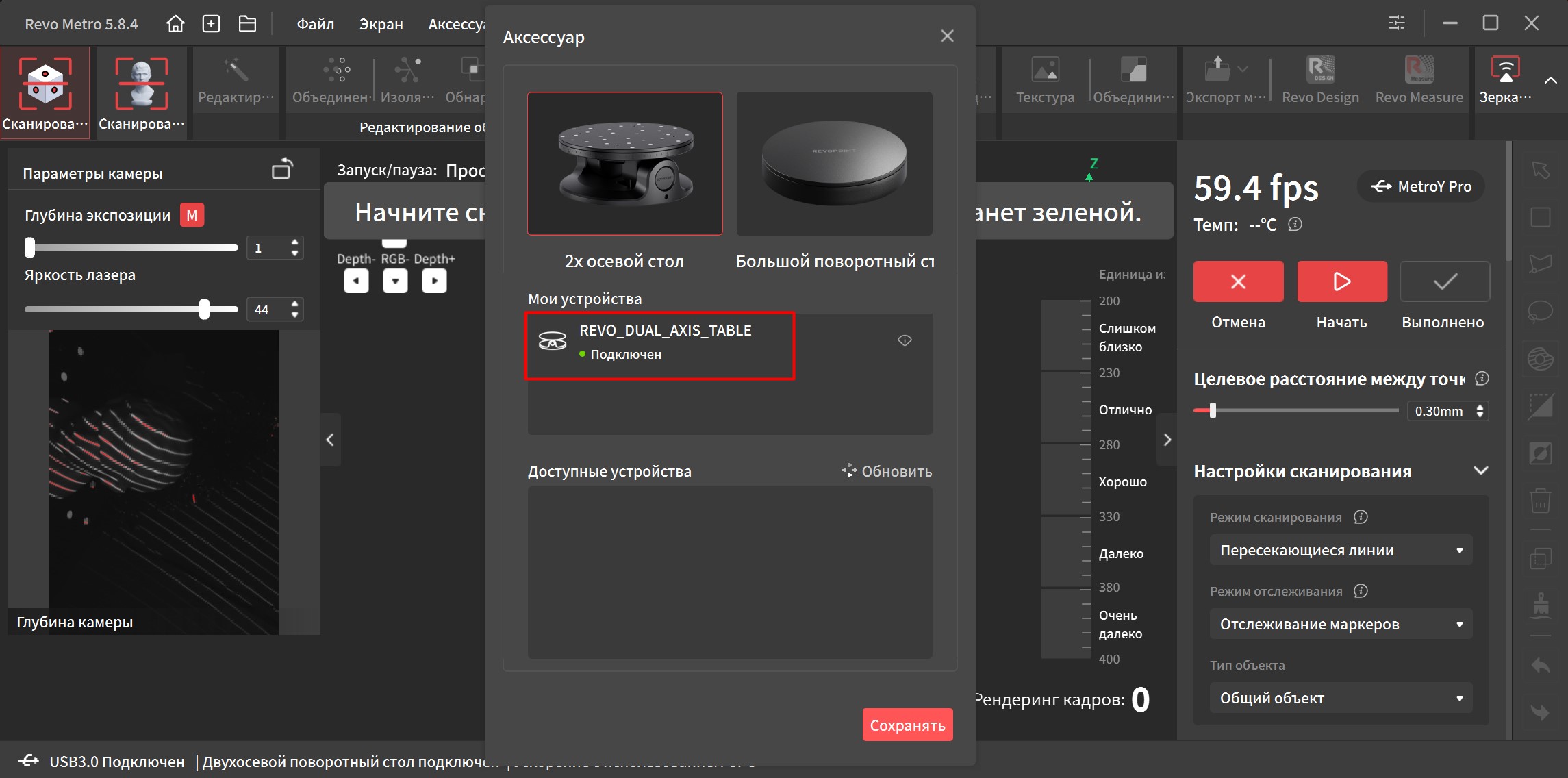Click the camera parameters pop-out icon
Screen dimensions: 1568x778
point(282,169)
